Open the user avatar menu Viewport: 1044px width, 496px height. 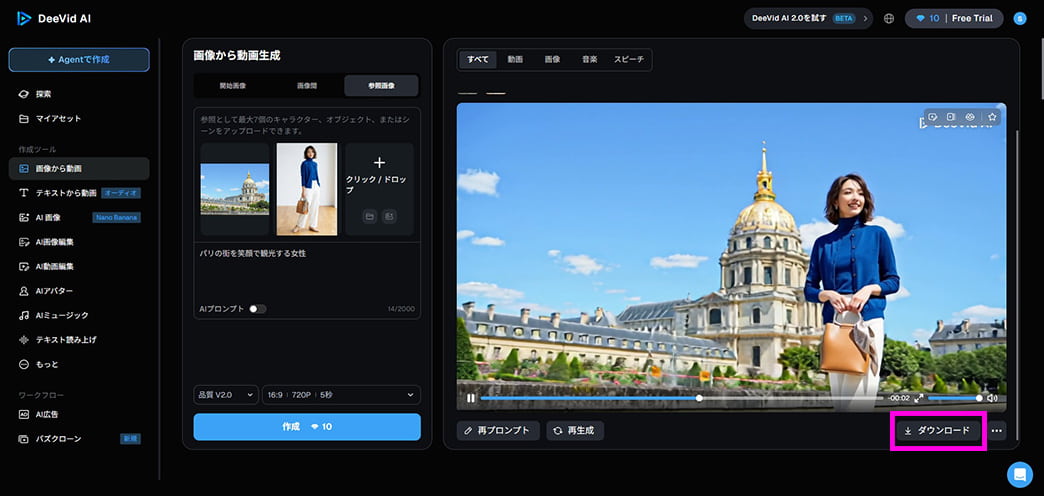pos(1019,19)
